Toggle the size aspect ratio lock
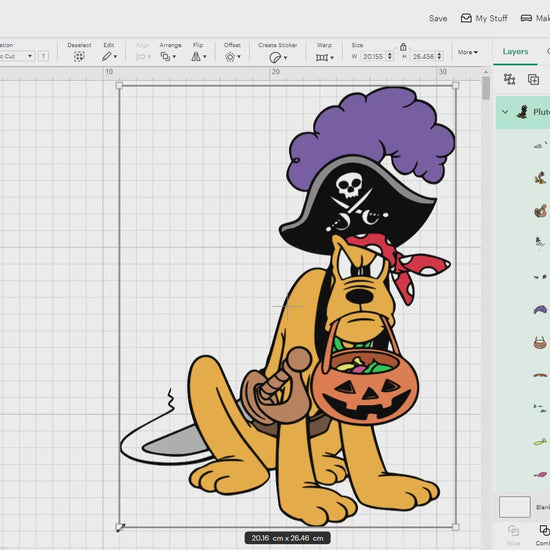Screen dimensions: 550x550 (403, 46)
